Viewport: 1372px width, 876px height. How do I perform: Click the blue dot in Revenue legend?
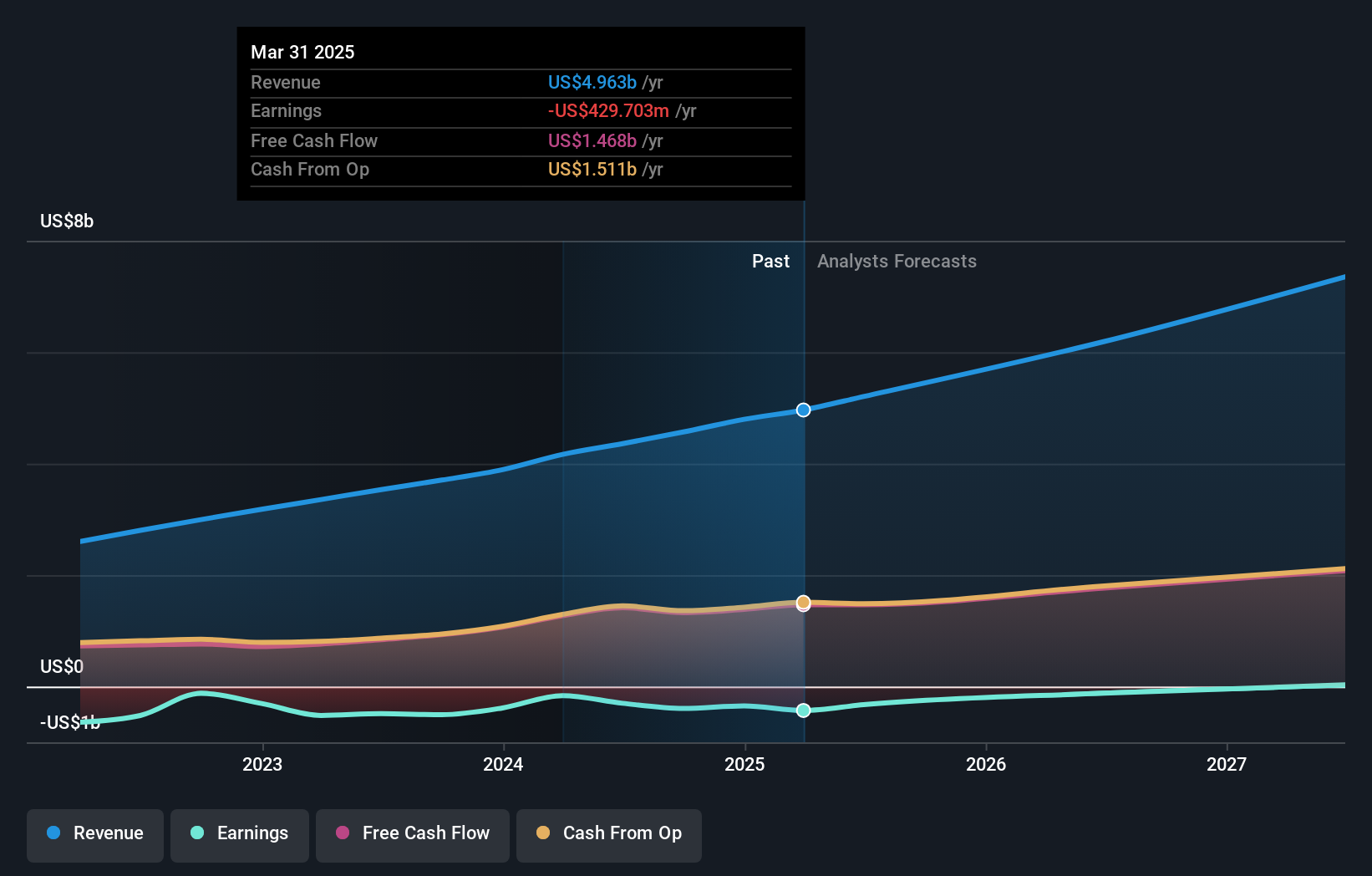53,833
